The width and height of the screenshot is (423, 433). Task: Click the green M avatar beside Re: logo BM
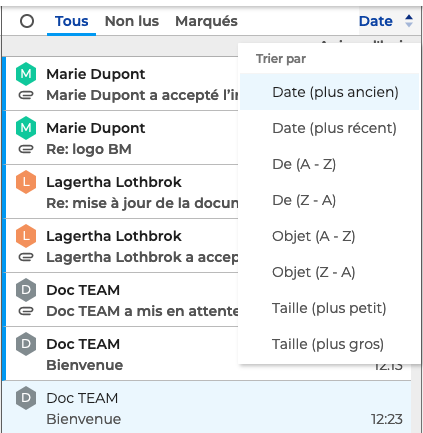pyautogui.click(x=26, y=128)
